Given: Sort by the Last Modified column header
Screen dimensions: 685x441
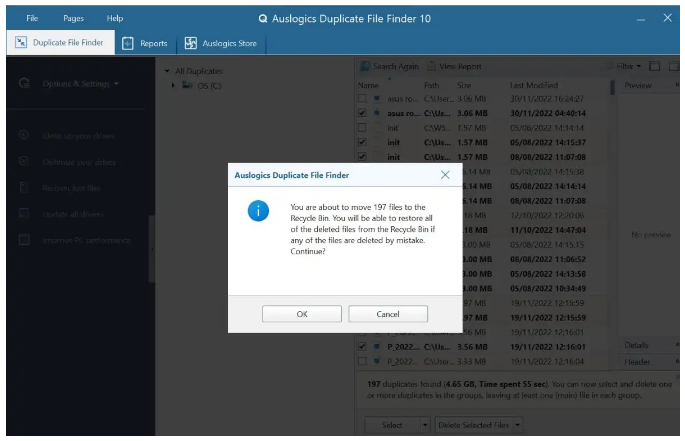Looking at the screenshot, I should 534,85.
